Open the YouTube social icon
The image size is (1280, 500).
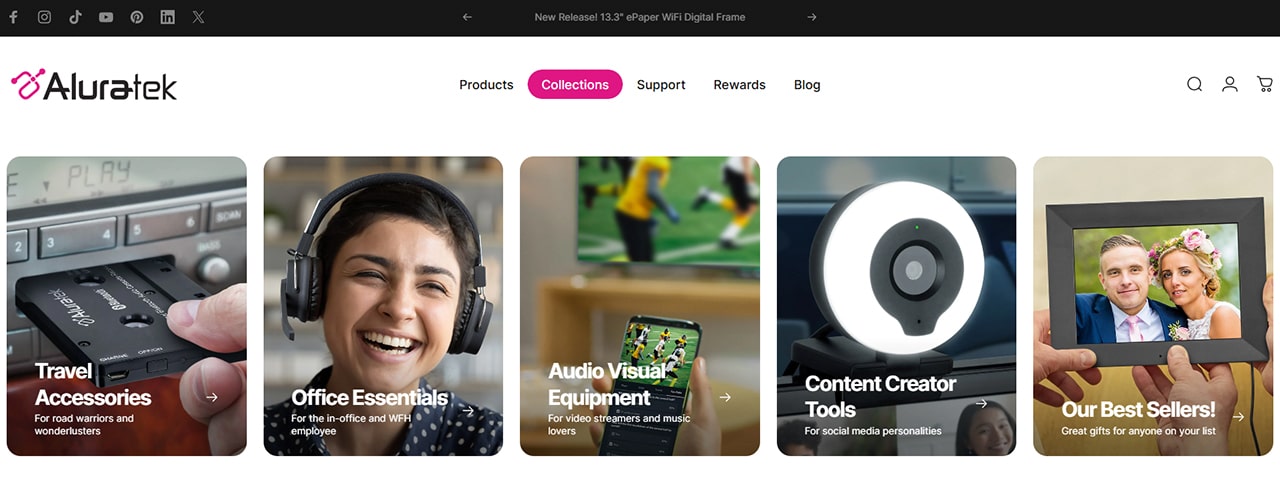tap(106, 17)
